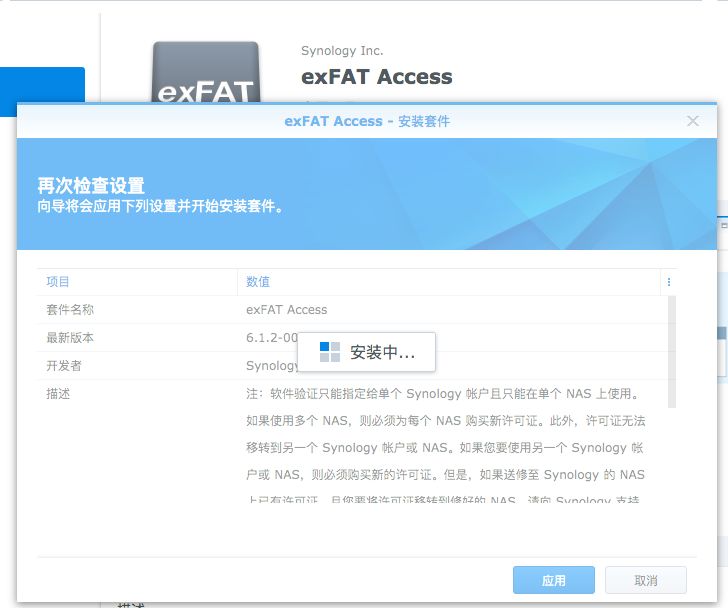
Task: Click the exFAT package icon behind dialog
Action: click(206, 72)
